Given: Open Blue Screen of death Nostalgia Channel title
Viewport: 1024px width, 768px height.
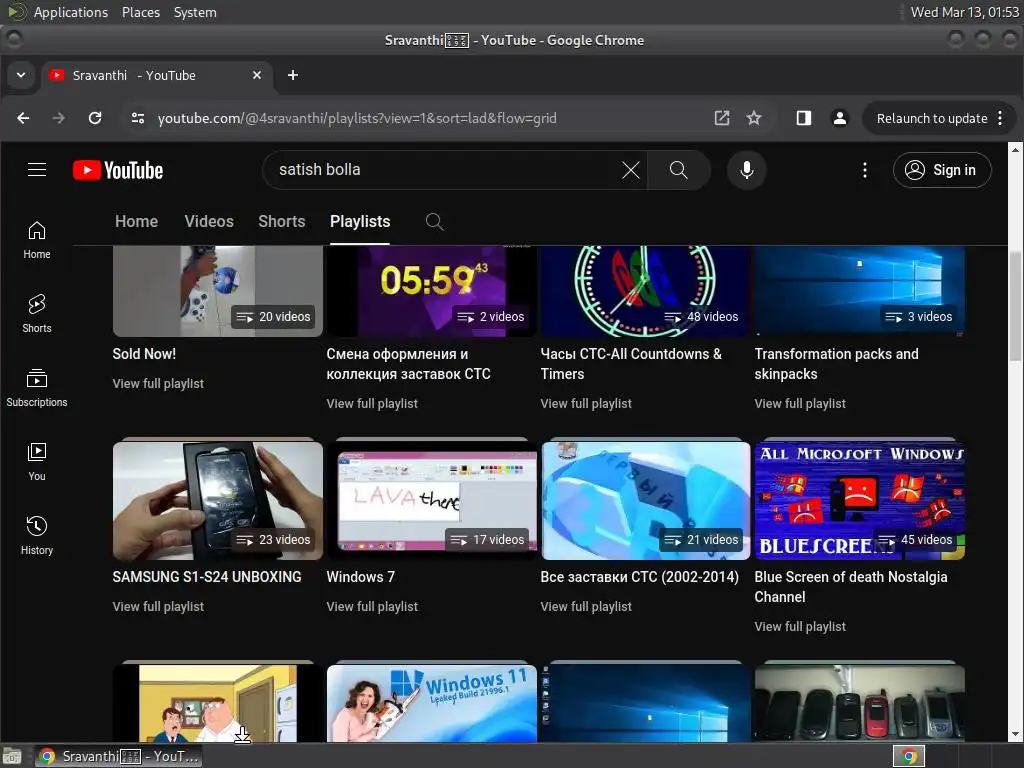Looking at the screenshot, I should click(x=851, y=586).
